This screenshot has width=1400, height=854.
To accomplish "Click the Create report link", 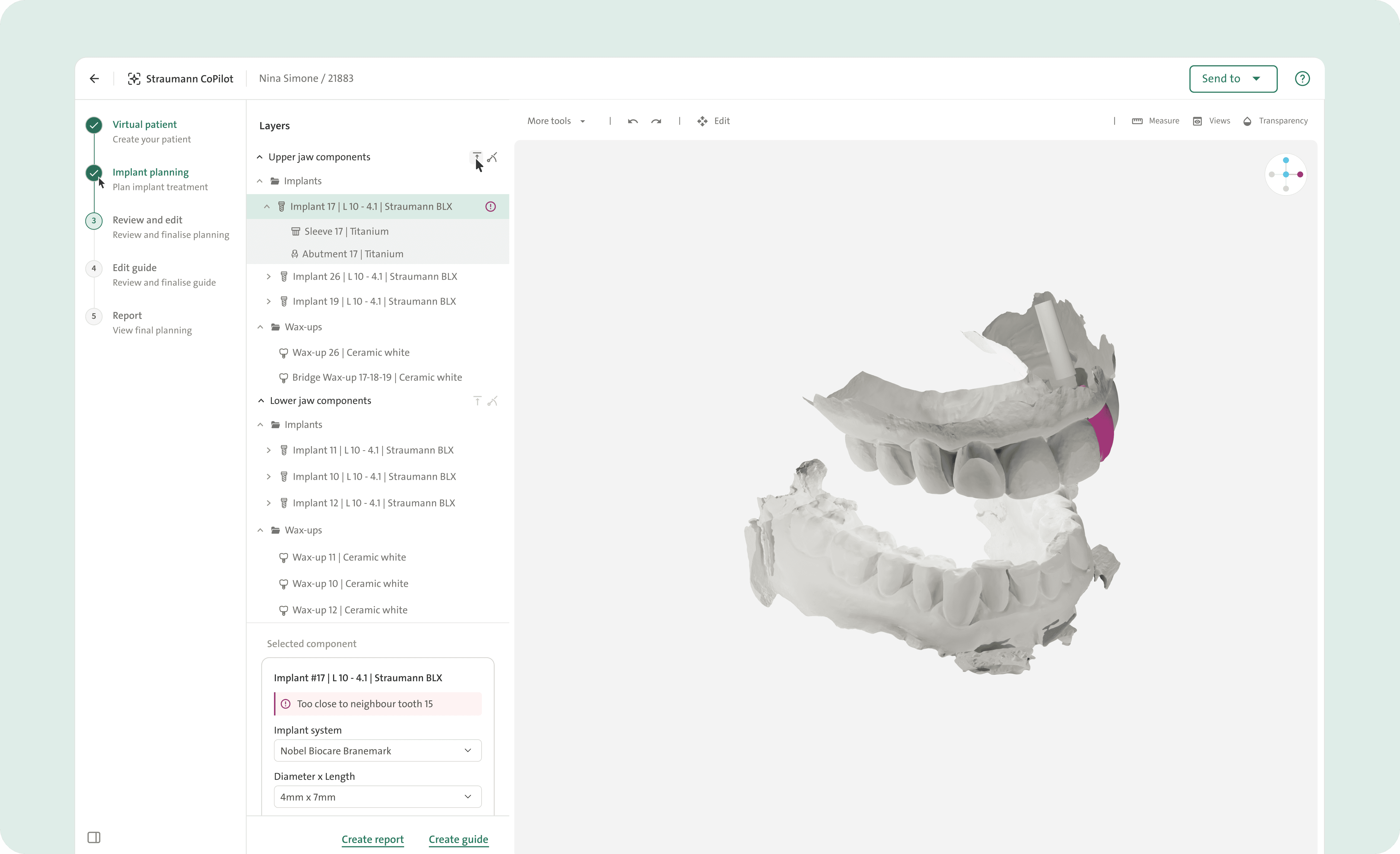I will pos(372,839).
